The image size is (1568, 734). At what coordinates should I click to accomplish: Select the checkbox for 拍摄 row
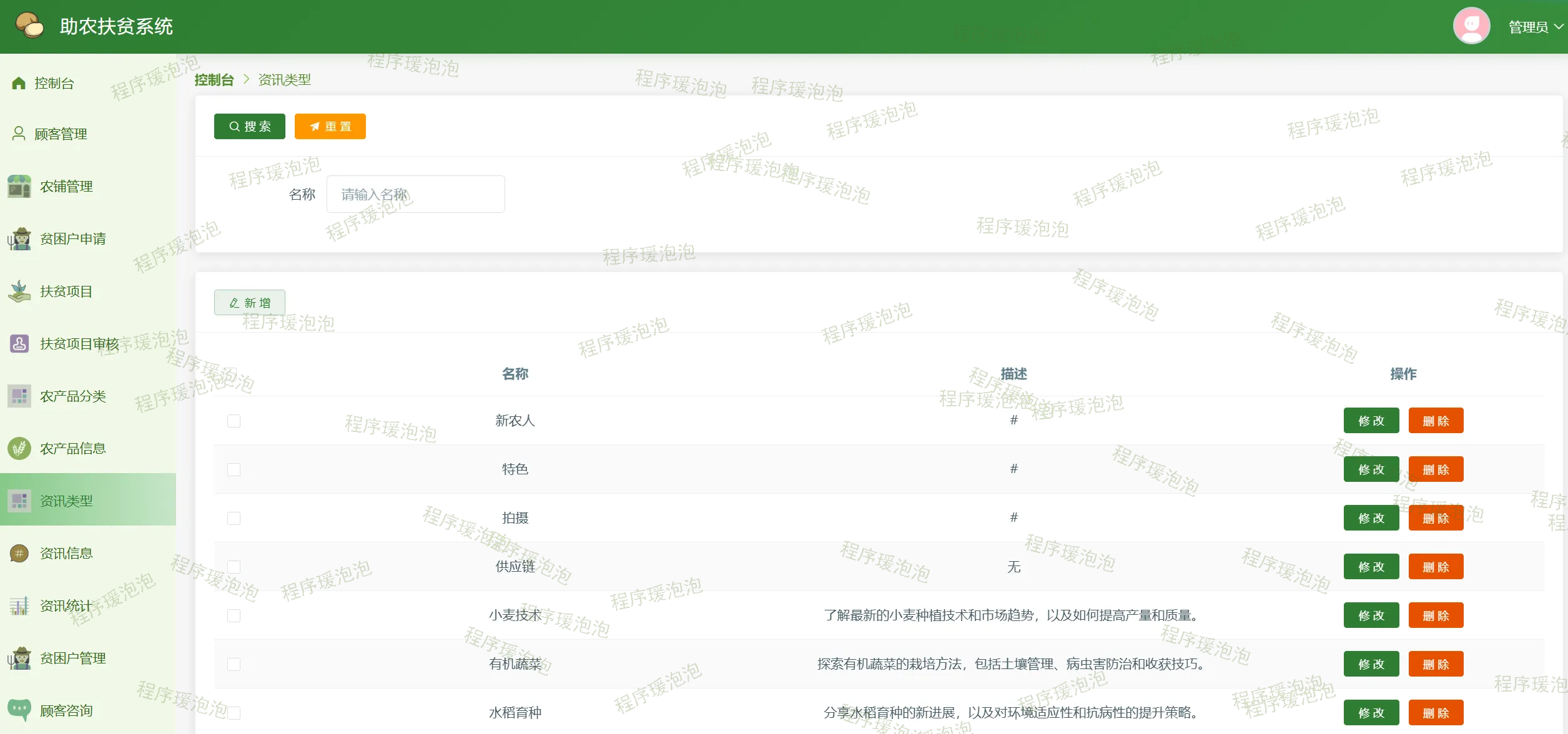coord(234,518)
